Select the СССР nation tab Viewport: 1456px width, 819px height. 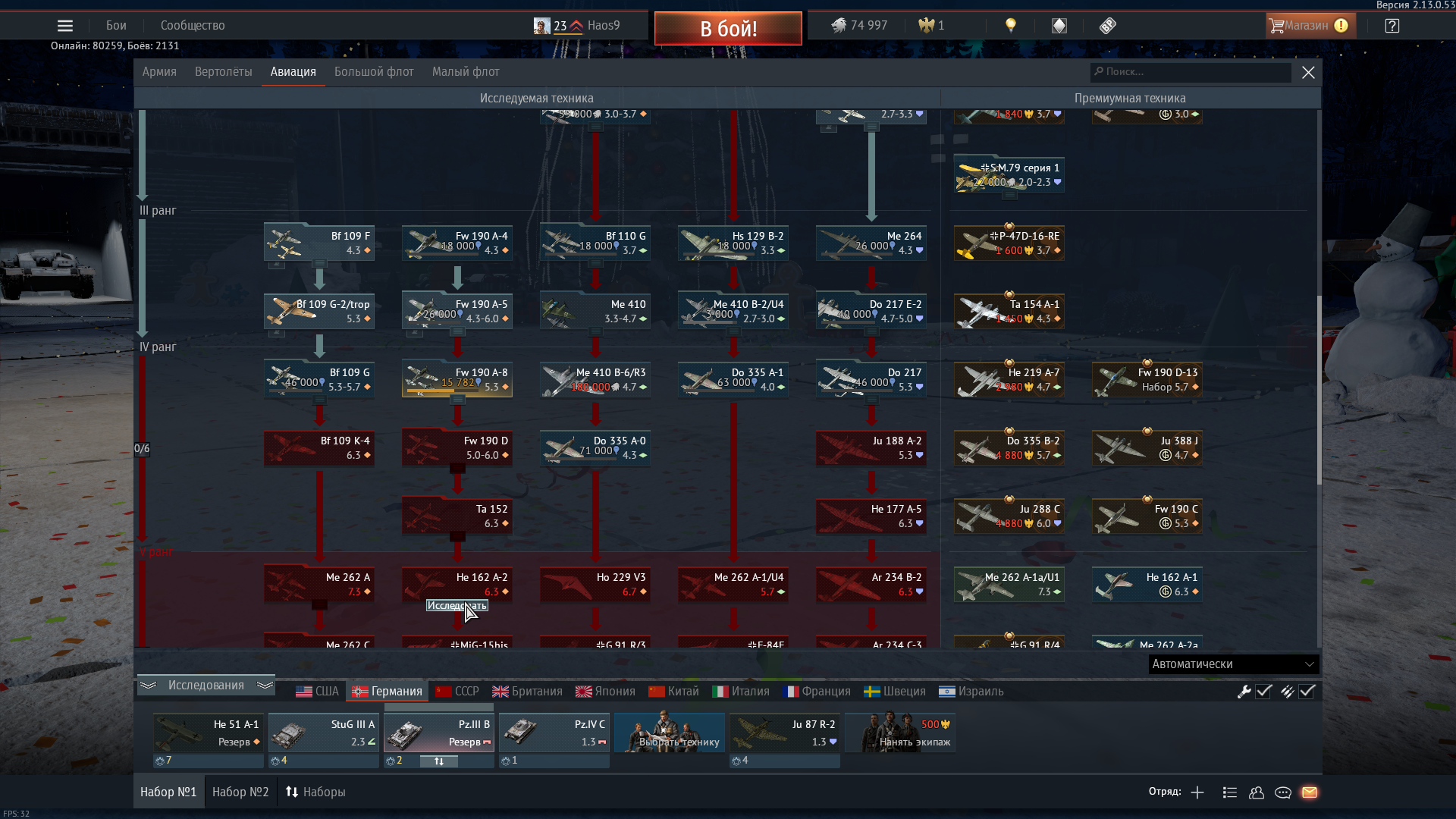point(457,692)
